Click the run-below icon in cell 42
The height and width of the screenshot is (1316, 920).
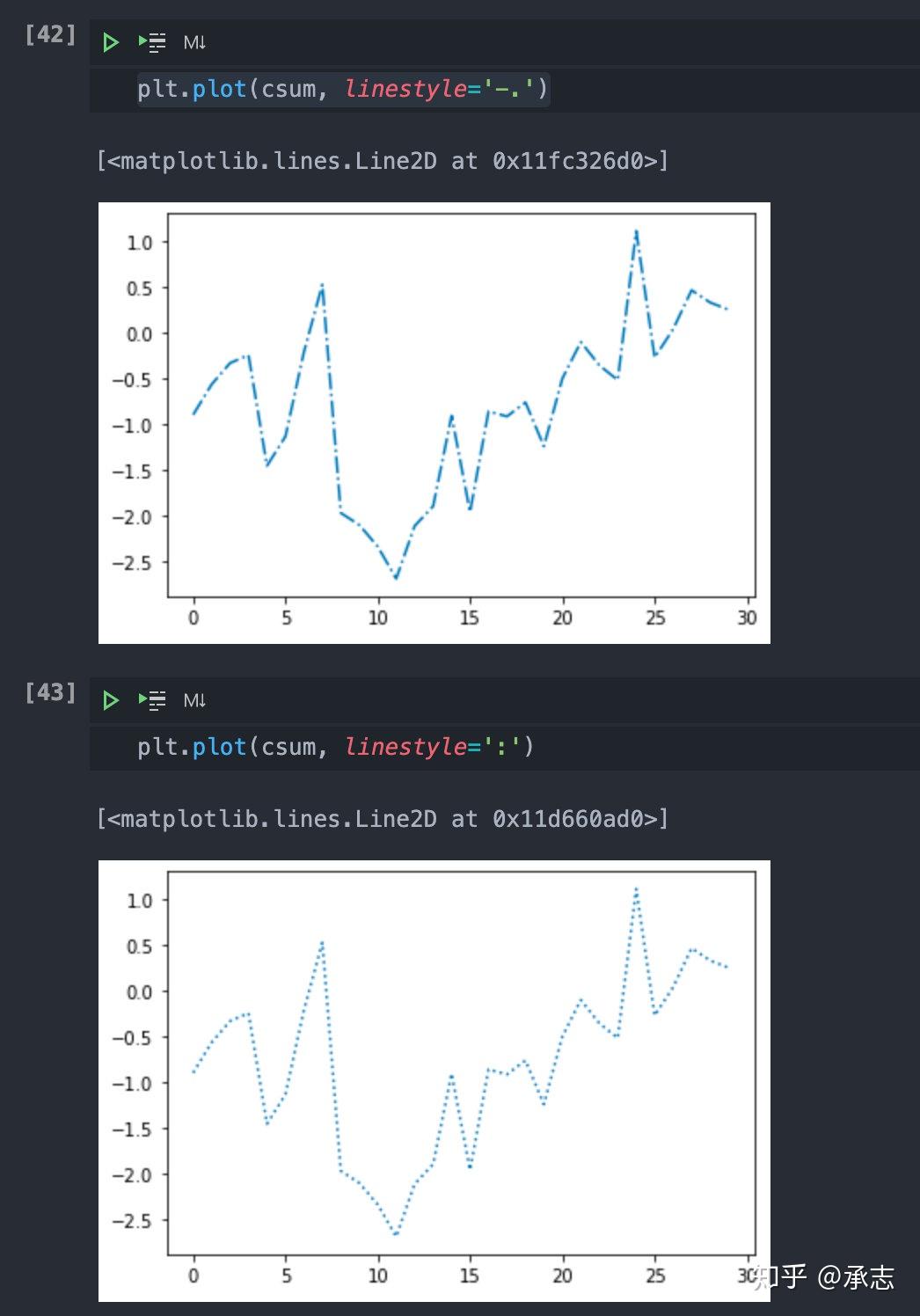(x=152, y=42)
